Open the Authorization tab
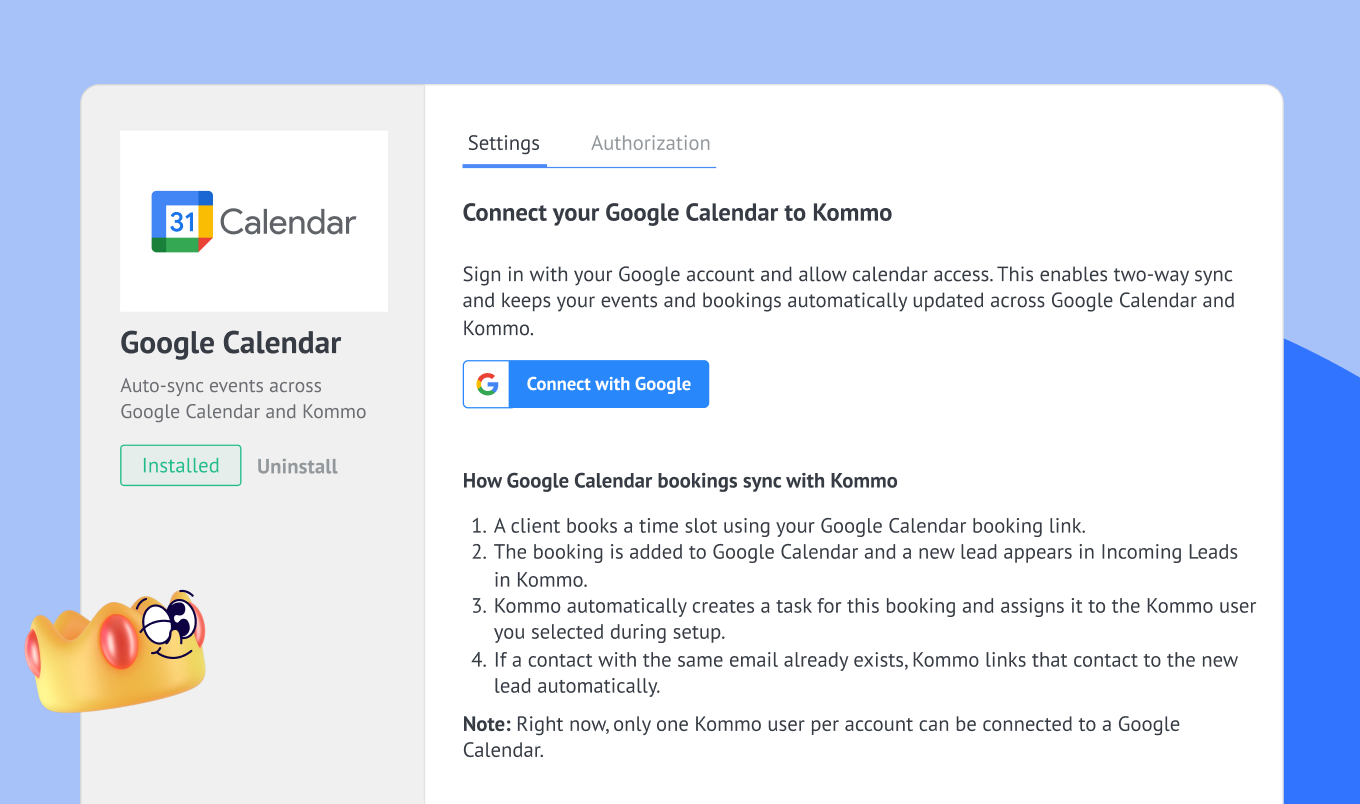 click(x=650, y=143)
